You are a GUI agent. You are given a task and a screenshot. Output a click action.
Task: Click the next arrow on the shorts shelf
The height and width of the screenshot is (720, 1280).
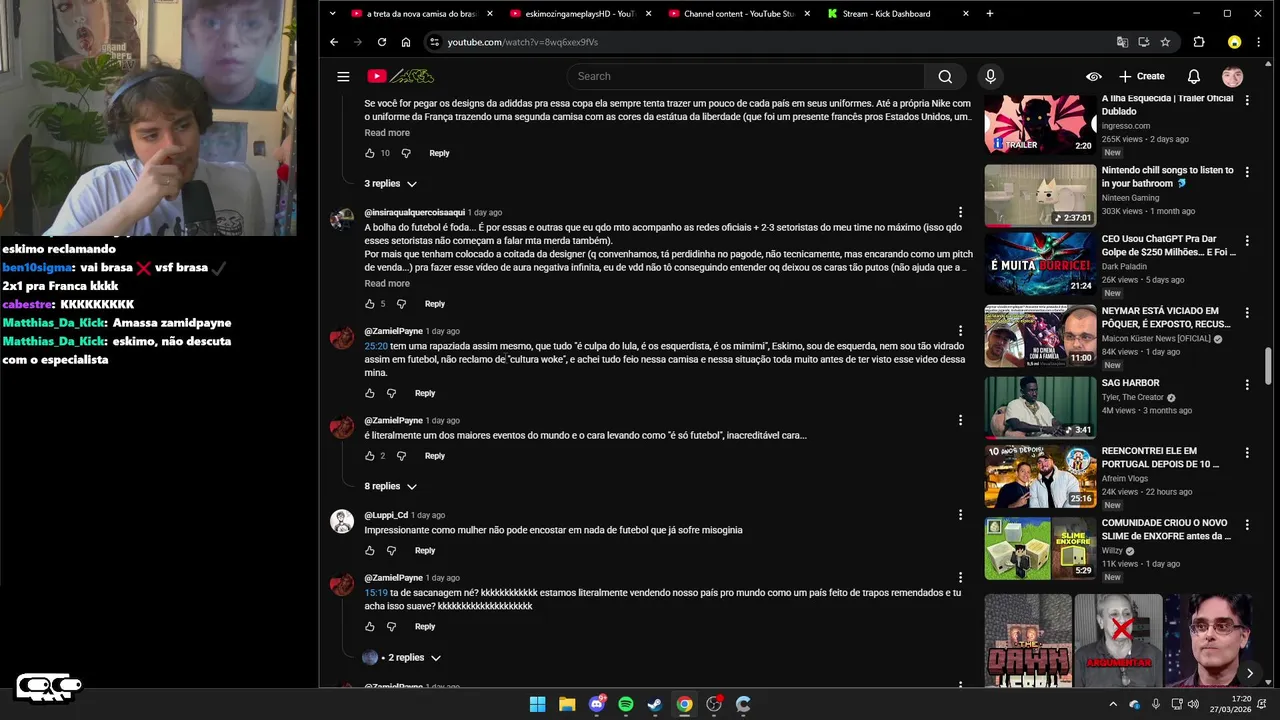1249,673
